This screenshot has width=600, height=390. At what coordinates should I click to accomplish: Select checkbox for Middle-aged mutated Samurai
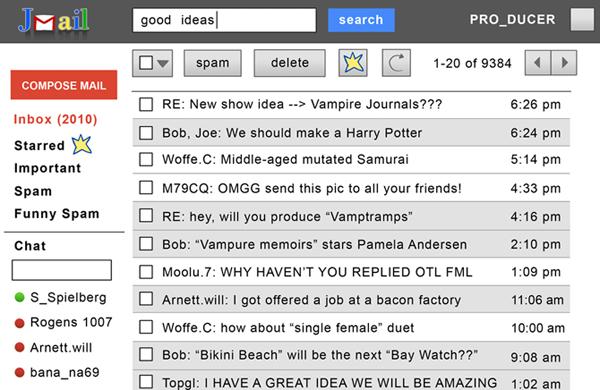pos(146,159)
